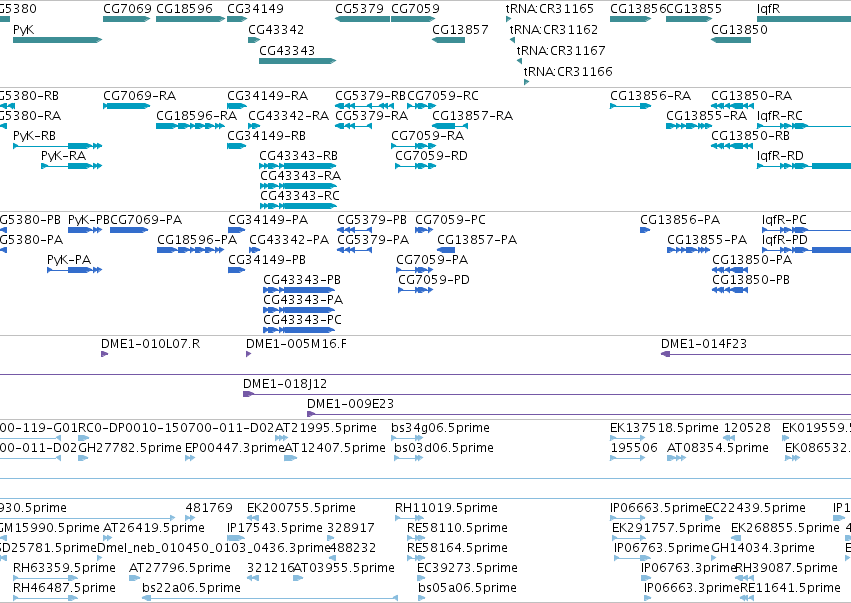The image size is (851, 603).
Task: Select the CG43342 gene feature
Action: point(254,40)
